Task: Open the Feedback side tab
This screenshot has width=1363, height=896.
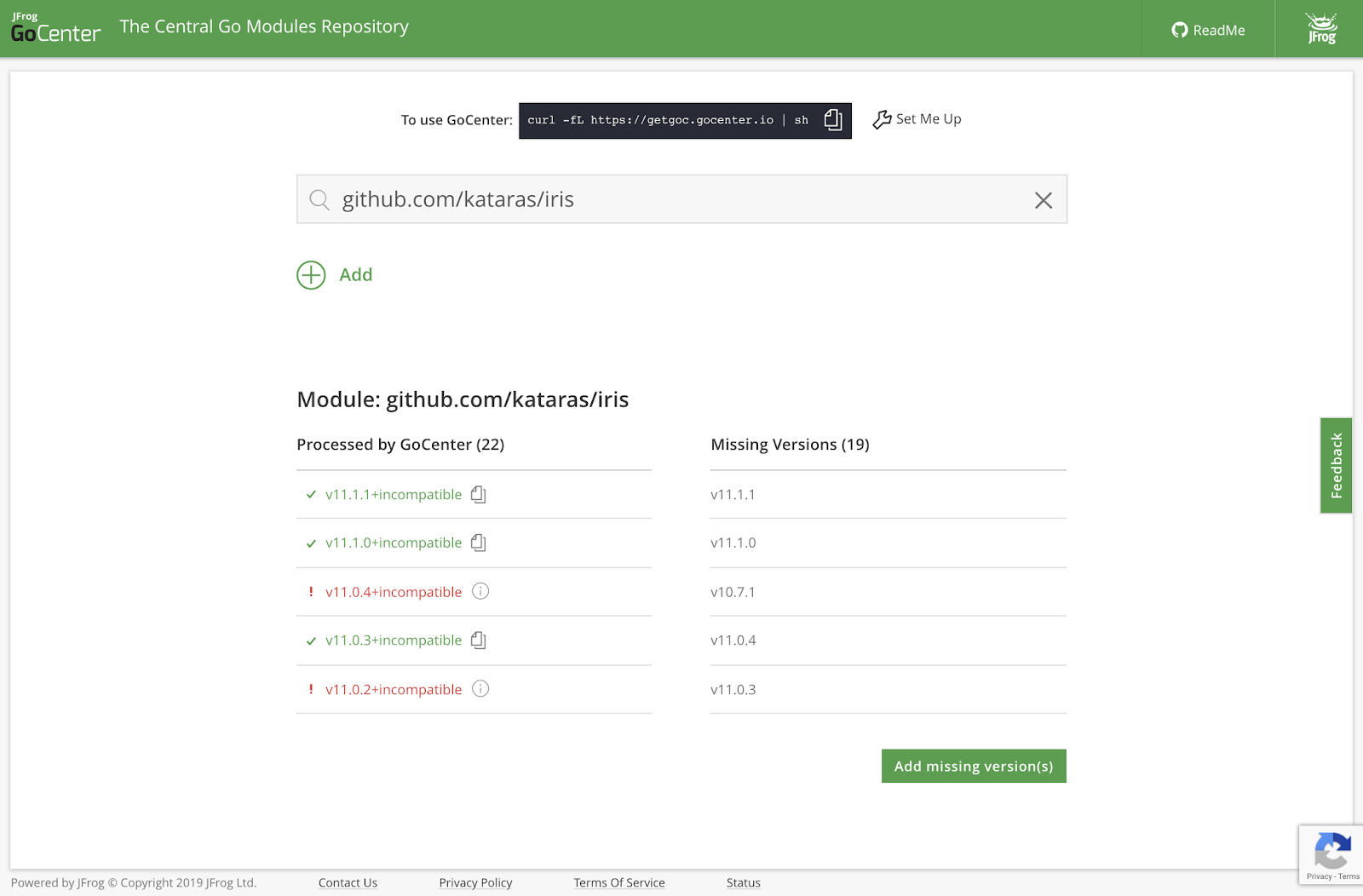Action: click(1336, 465)
